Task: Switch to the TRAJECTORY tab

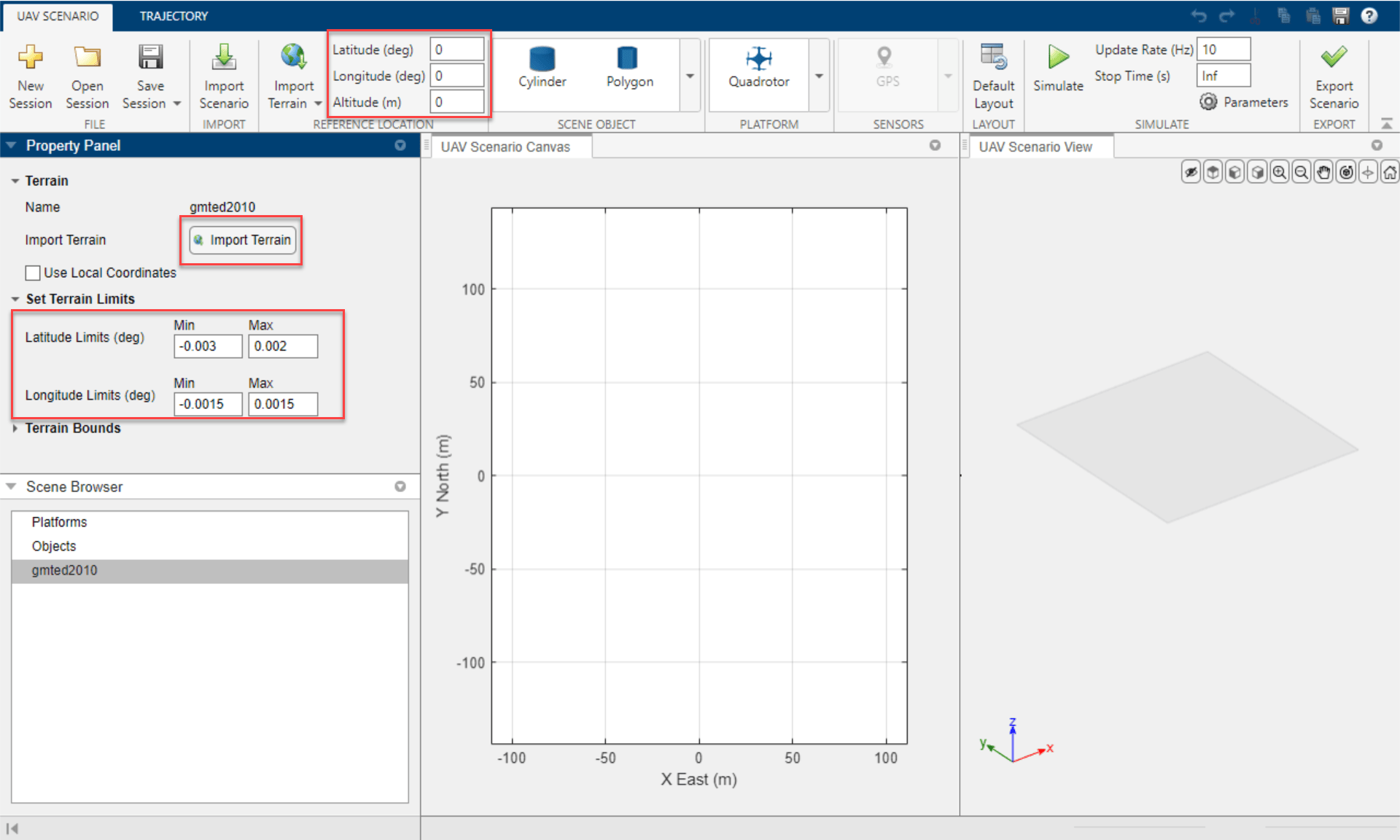Action: point(174,16)
